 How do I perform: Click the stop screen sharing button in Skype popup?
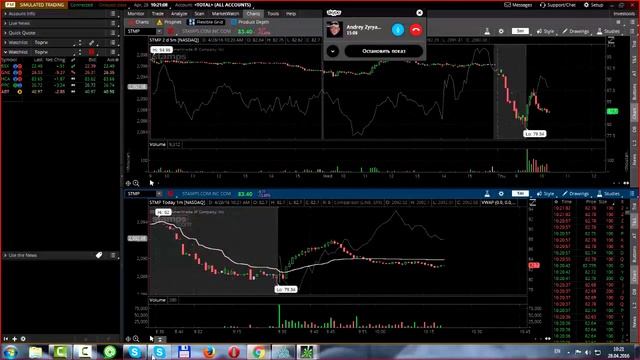(384, 51)
